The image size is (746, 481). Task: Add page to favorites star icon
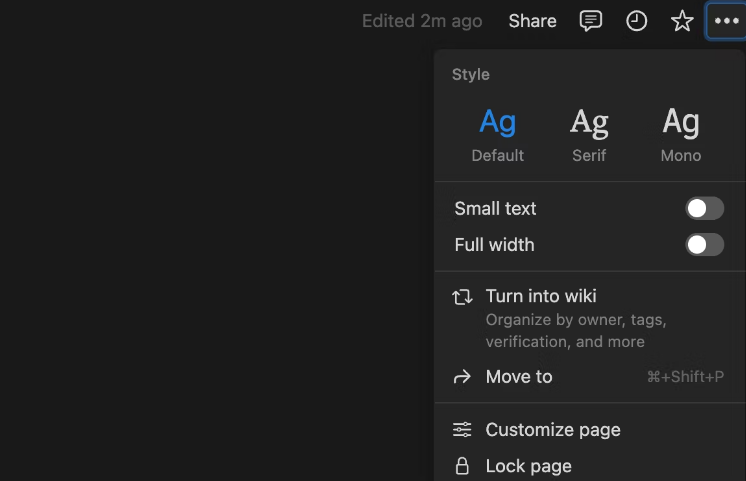click(682, 21)
